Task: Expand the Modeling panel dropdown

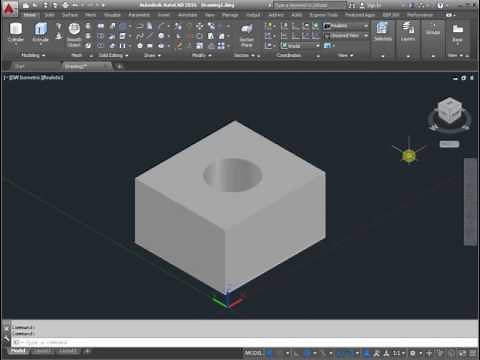Action: 33,55
